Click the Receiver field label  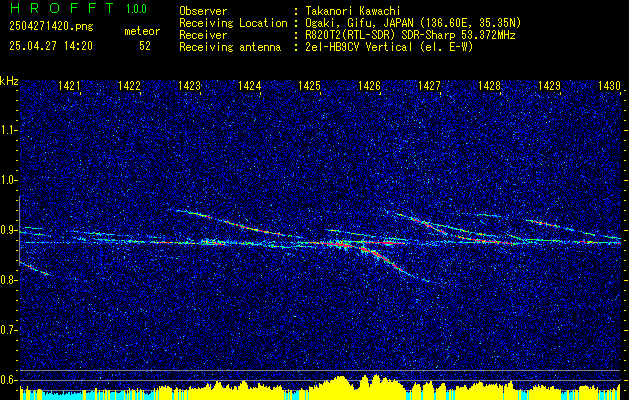click(x=203, y=35)
